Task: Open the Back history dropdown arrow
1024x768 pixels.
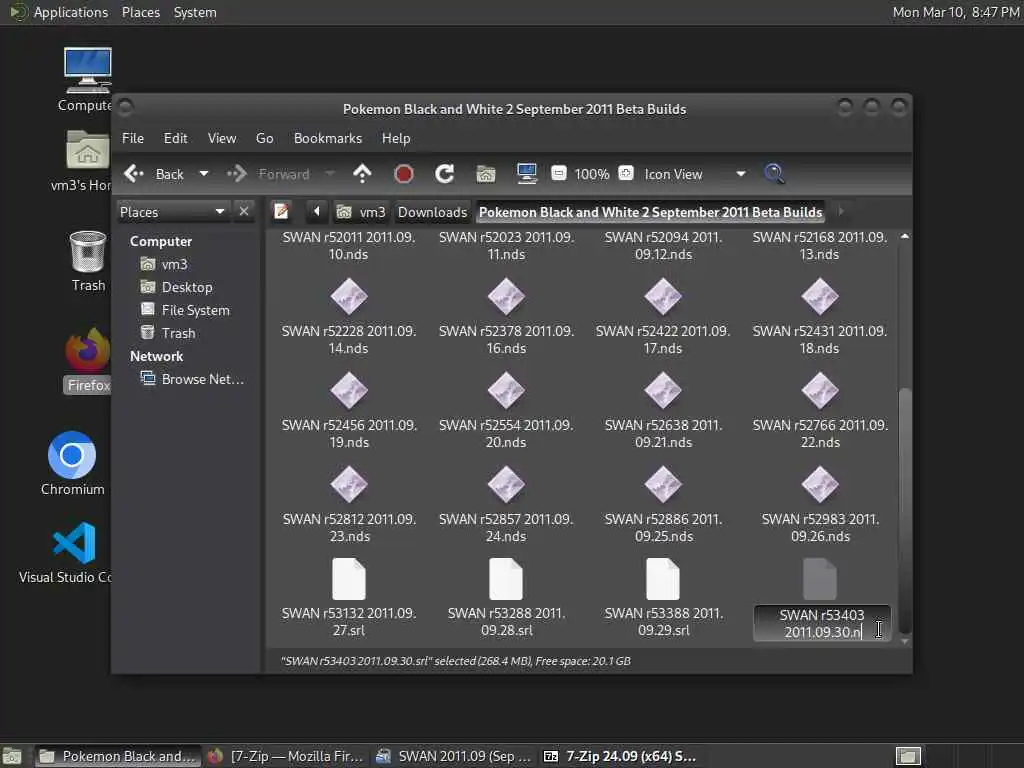Action: pyautogui.click(x=204, y=174)
